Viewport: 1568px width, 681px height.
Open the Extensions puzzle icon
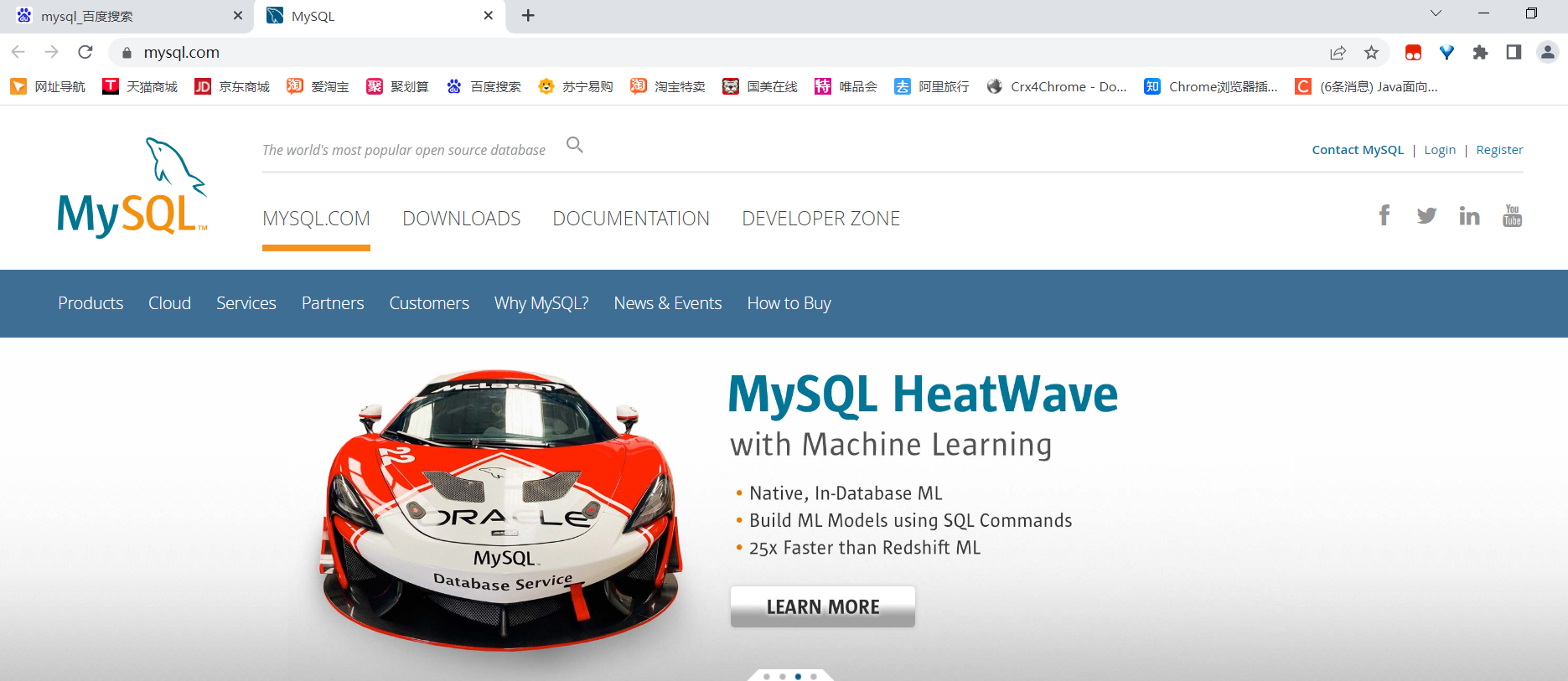point(1480,53)
